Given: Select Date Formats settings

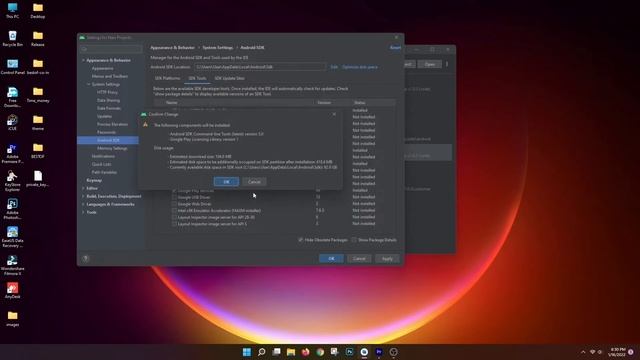Looking at the screenshot, I should tap(109, 108).
